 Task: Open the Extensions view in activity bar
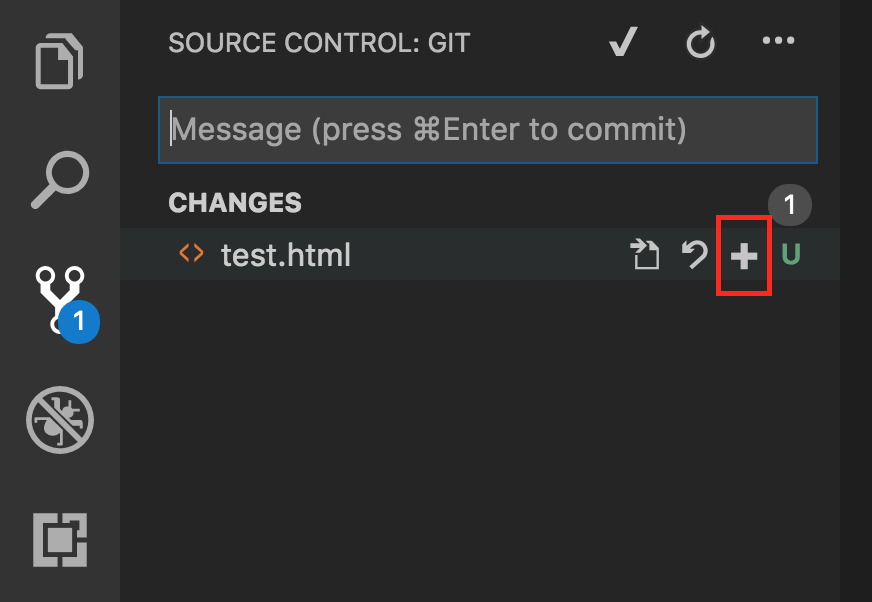(x=60, y=541)
